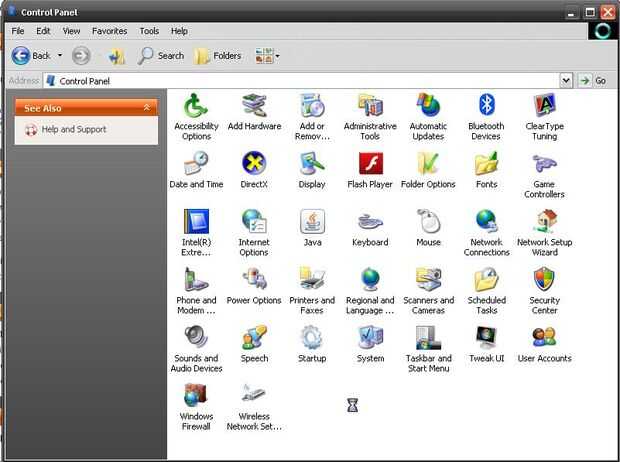Select the DirectX icon
This screenshot has height=462, width=620.
click(254, 164)
